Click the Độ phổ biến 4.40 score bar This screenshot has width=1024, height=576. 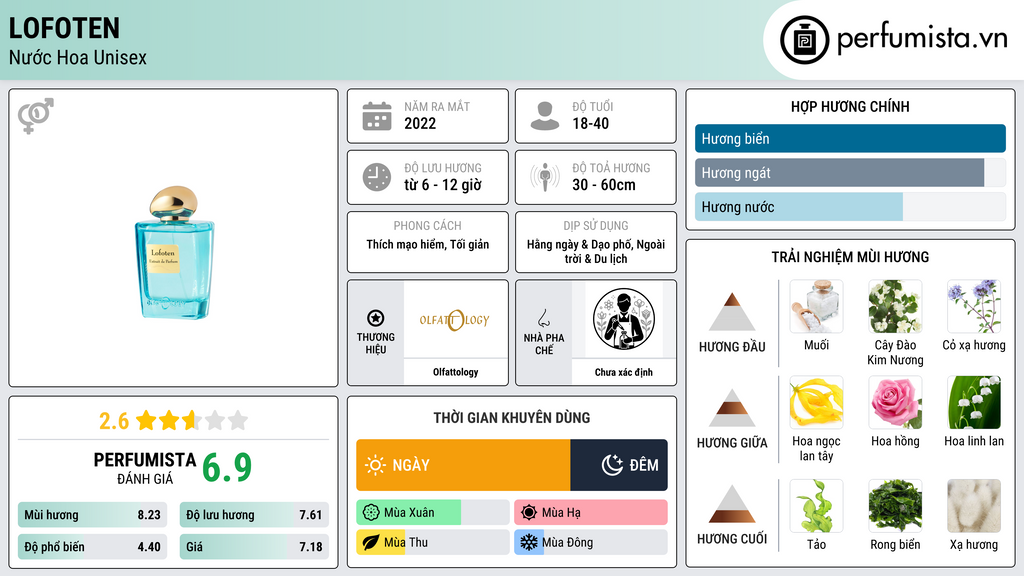[x=93, y=547]
